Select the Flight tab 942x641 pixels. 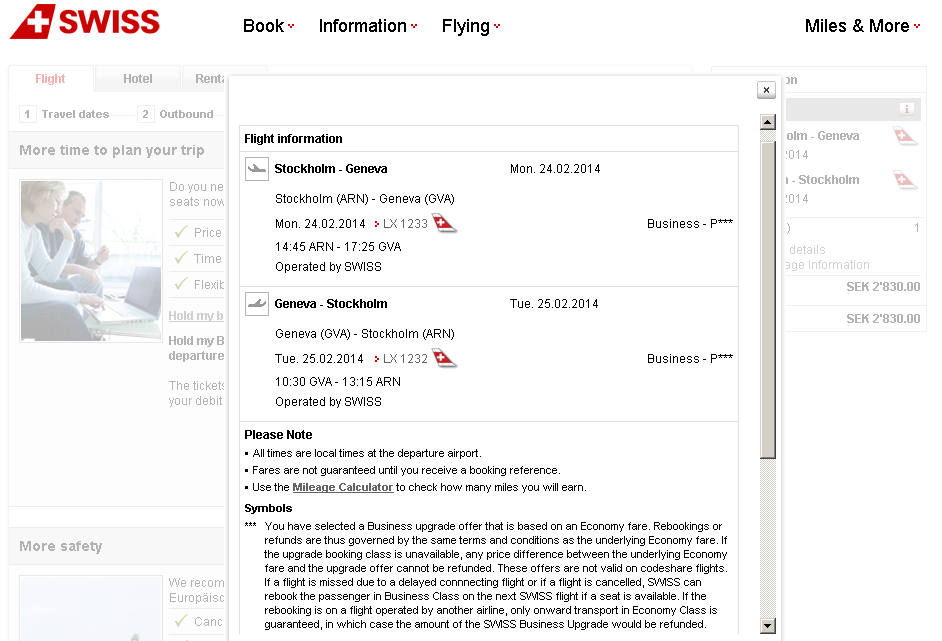[50, 79]
